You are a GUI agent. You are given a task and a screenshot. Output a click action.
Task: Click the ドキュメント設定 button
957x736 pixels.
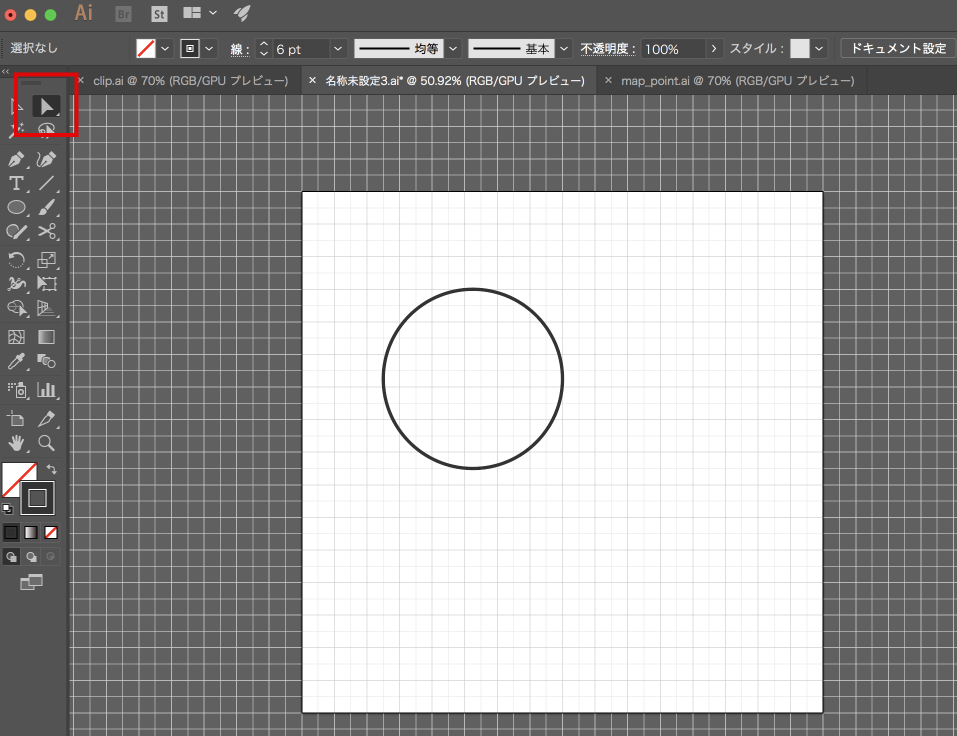897,48
